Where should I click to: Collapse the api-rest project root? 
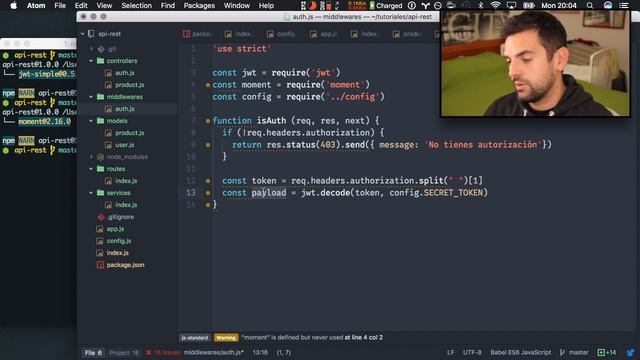(x=82, y=34)
